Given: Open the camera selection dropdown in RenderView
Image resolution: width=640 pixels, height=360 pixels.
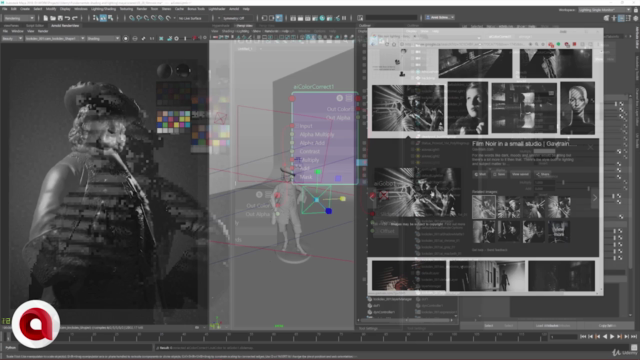Looking at the screenshot, I should pos(55,38).
